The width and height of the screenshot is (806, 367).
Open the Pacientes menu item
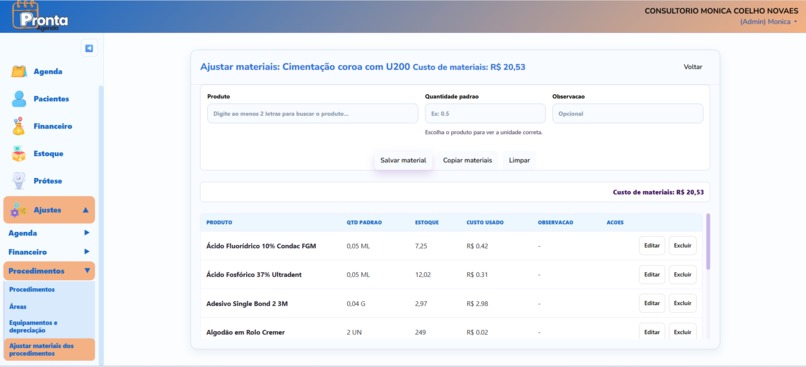51,99
